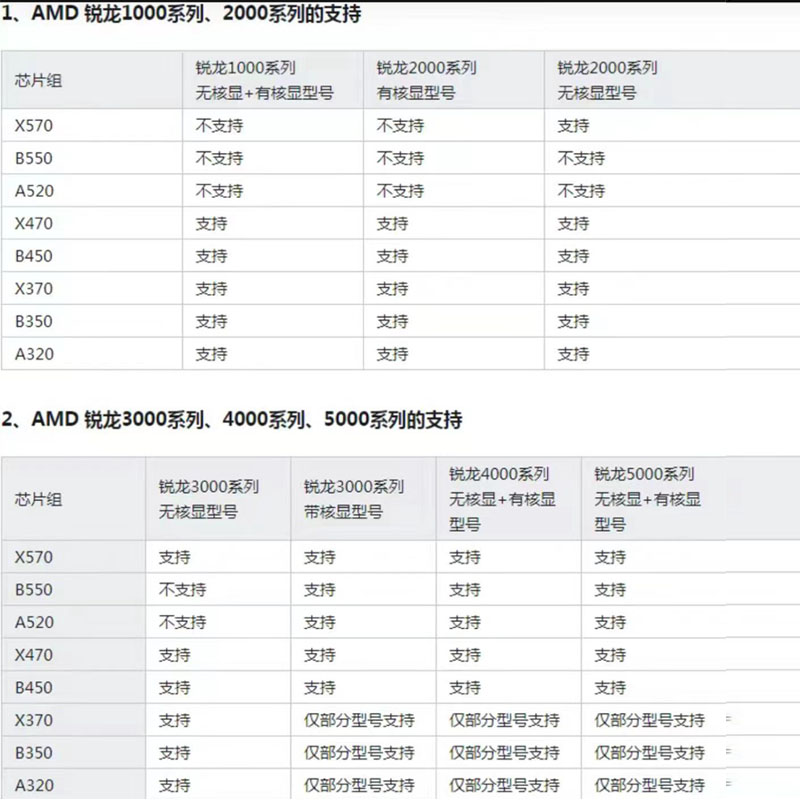Select "X470" in the 1000/2000 series table
This screenshot has height=800, width=800.
click(34, 223)
